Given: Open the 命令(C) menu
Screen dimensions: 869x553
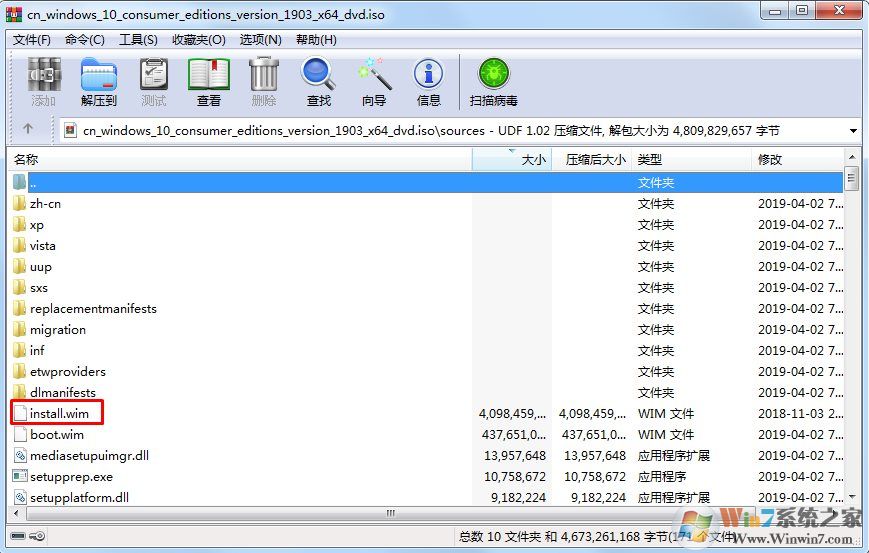Looking at the screenshot, I should coord(85,40).
